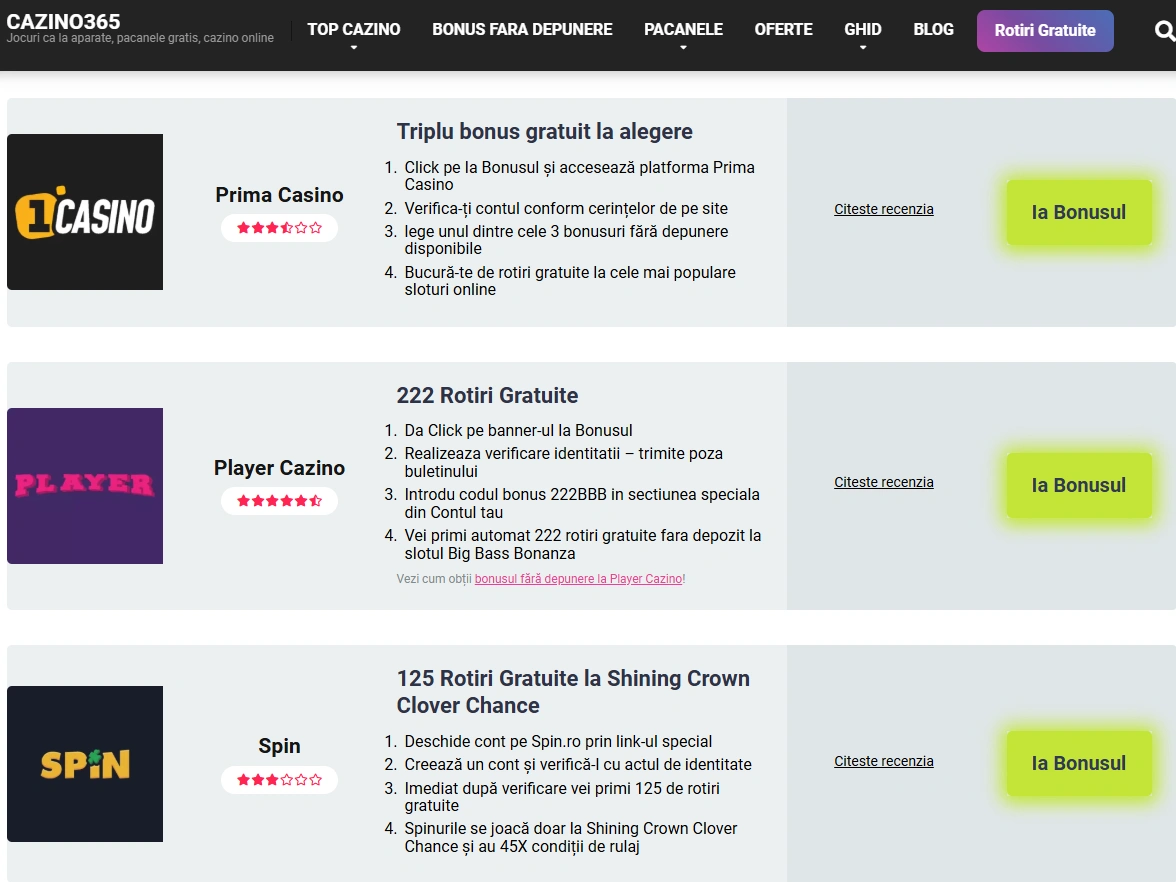Click step 'Introdu codul bonus 222BBB'
Screen dimensions: 1176x882
click(x=582, y=503)
